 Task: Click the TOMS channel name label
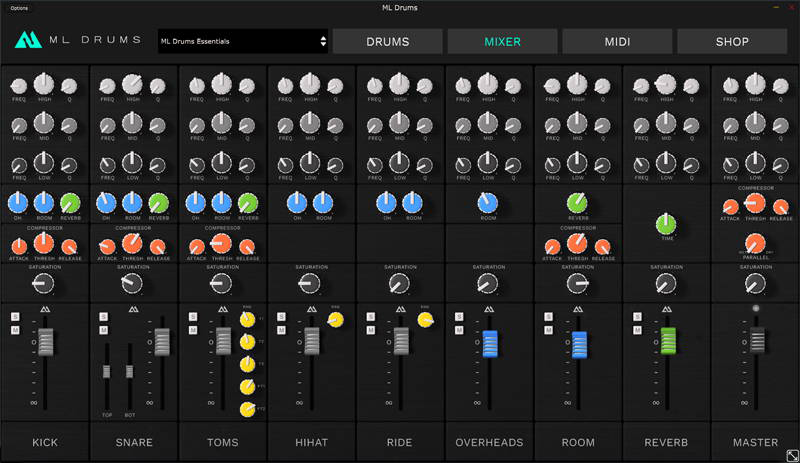pos(222,442)
